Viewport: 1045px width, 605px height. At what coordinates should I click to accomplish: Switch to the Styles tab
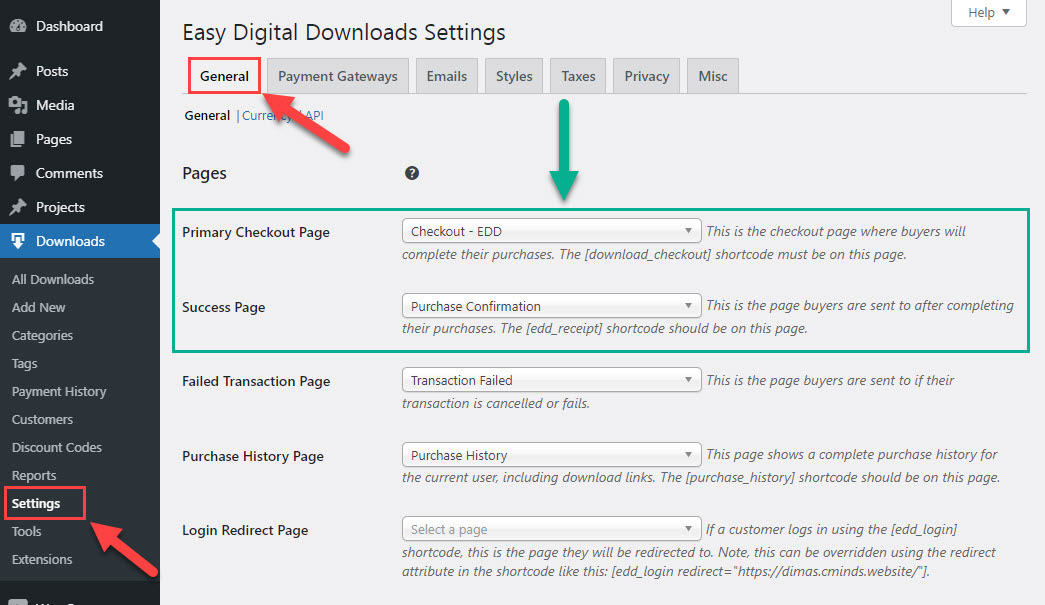514,76
